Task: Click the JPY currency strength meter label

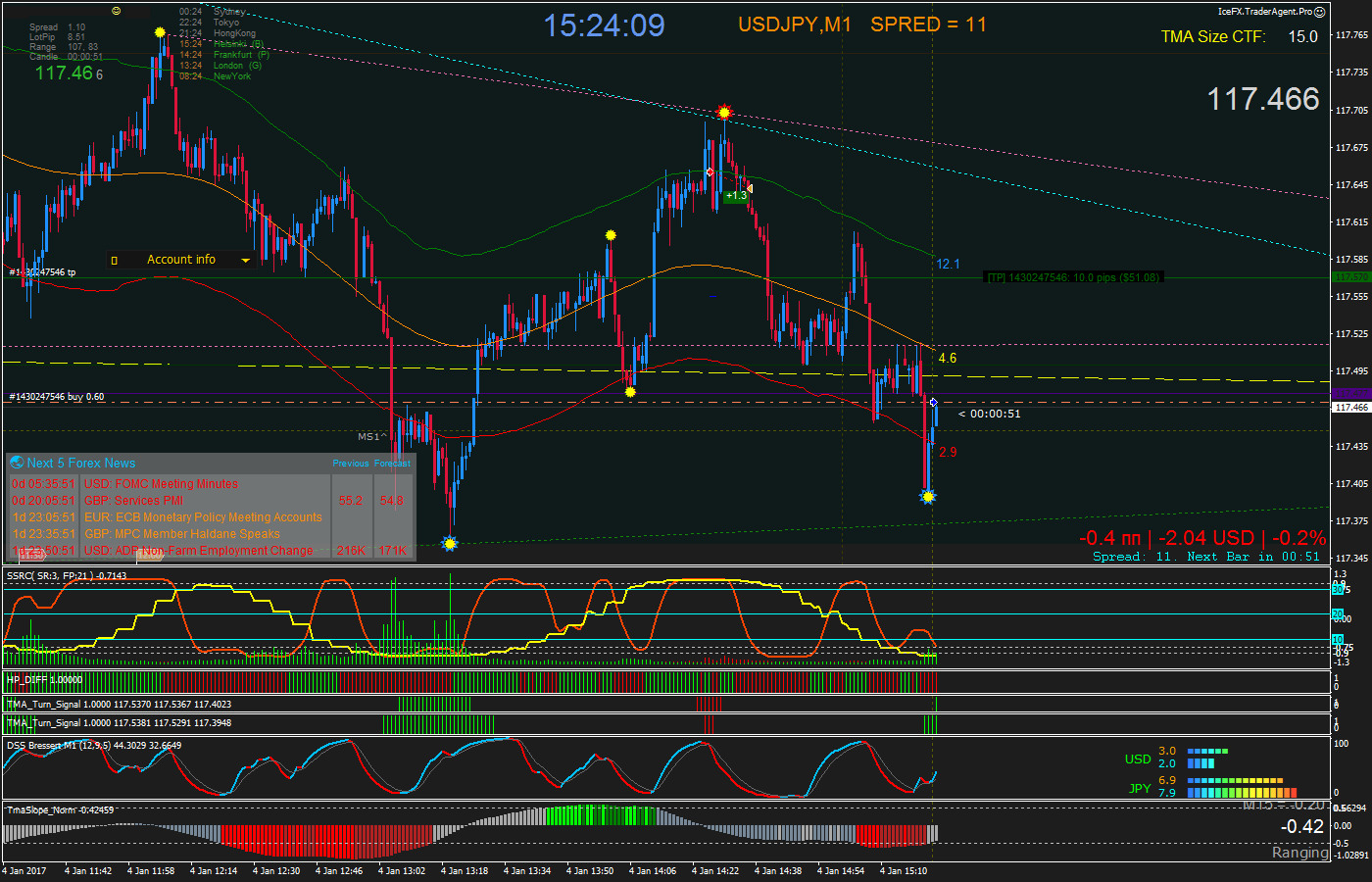Action: pos(1140,788)
